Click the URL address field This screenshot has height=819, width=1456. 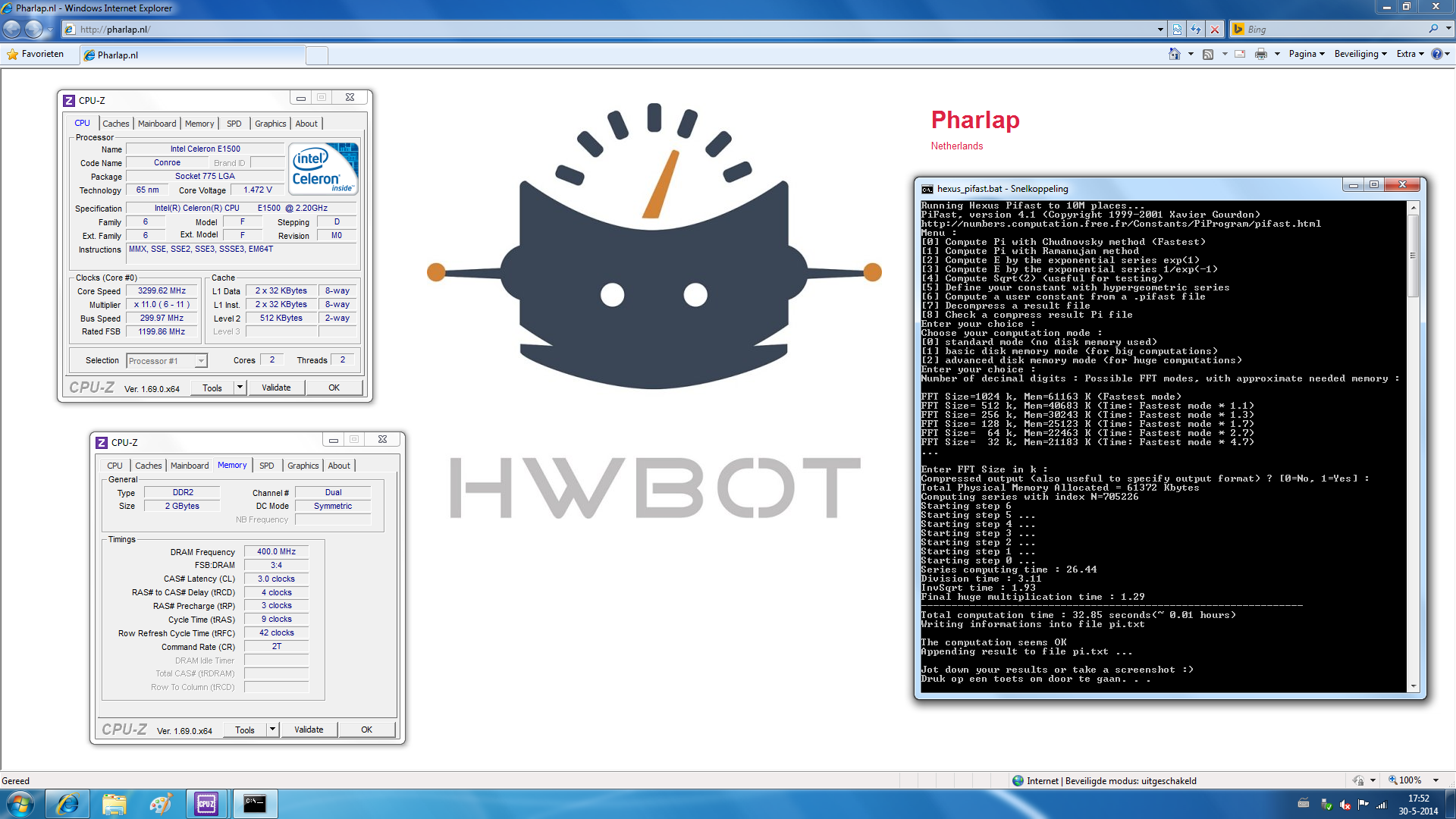(614, 30)
